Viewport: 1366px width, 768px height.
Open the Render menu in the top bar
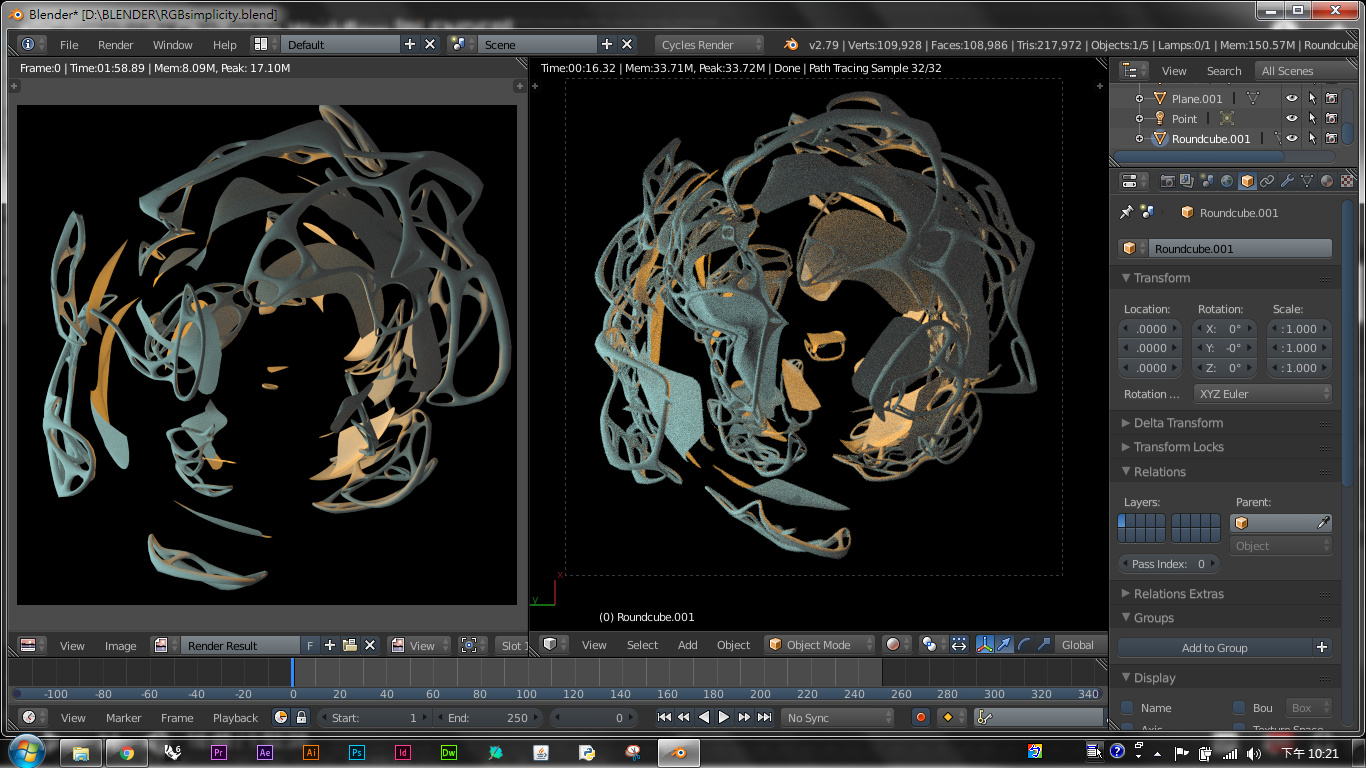[116, 44]
